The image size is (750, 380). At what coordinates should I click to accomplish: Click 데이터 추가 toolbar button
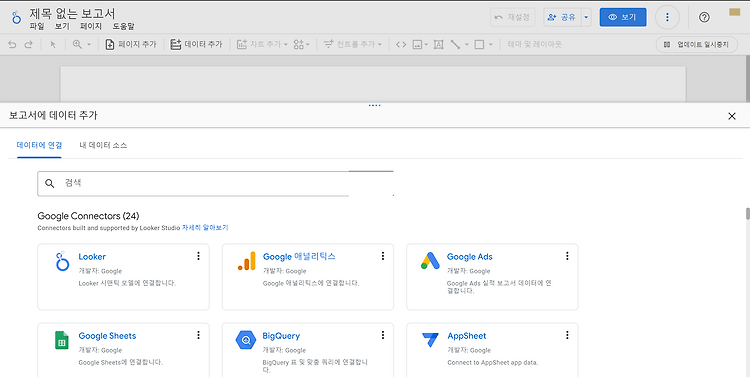(x=196, y=44)
